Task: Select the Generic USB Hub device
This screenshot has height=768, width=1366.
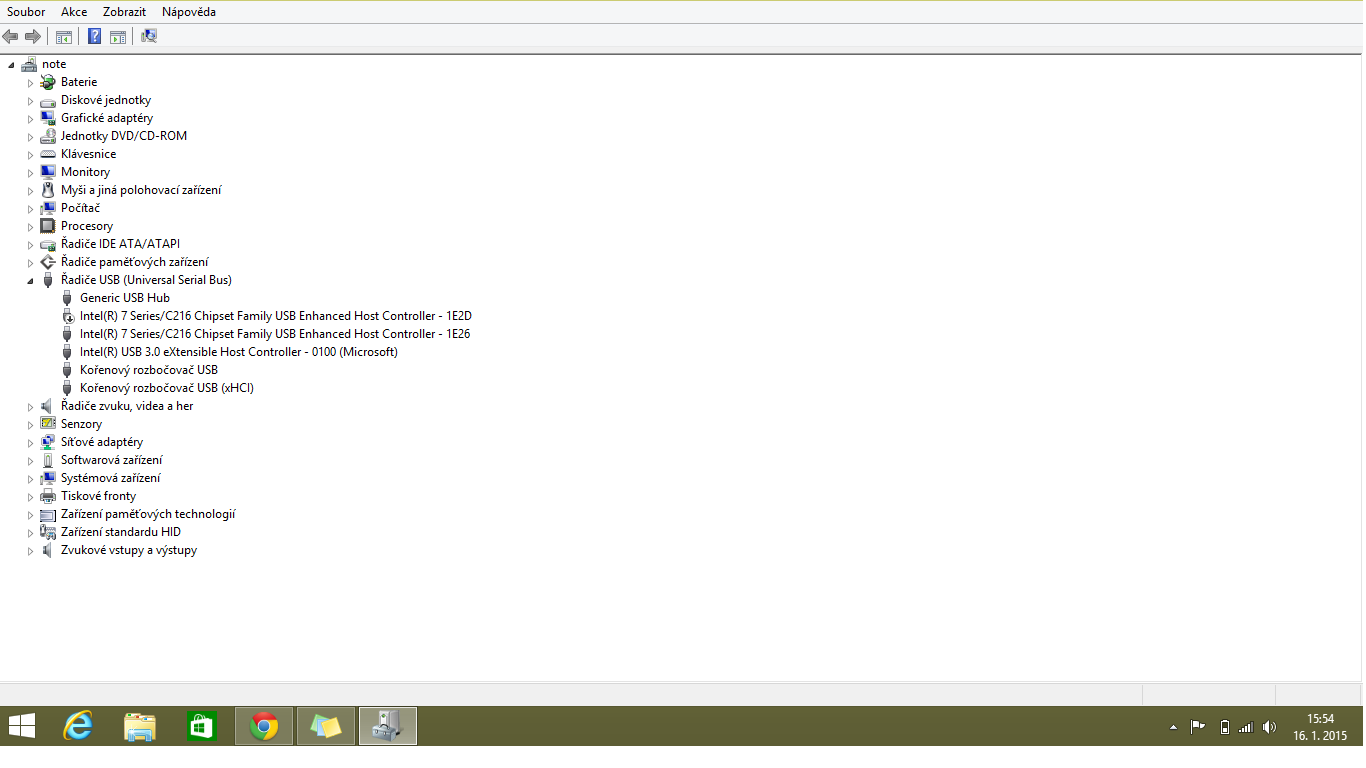Action: click(124, 298)
